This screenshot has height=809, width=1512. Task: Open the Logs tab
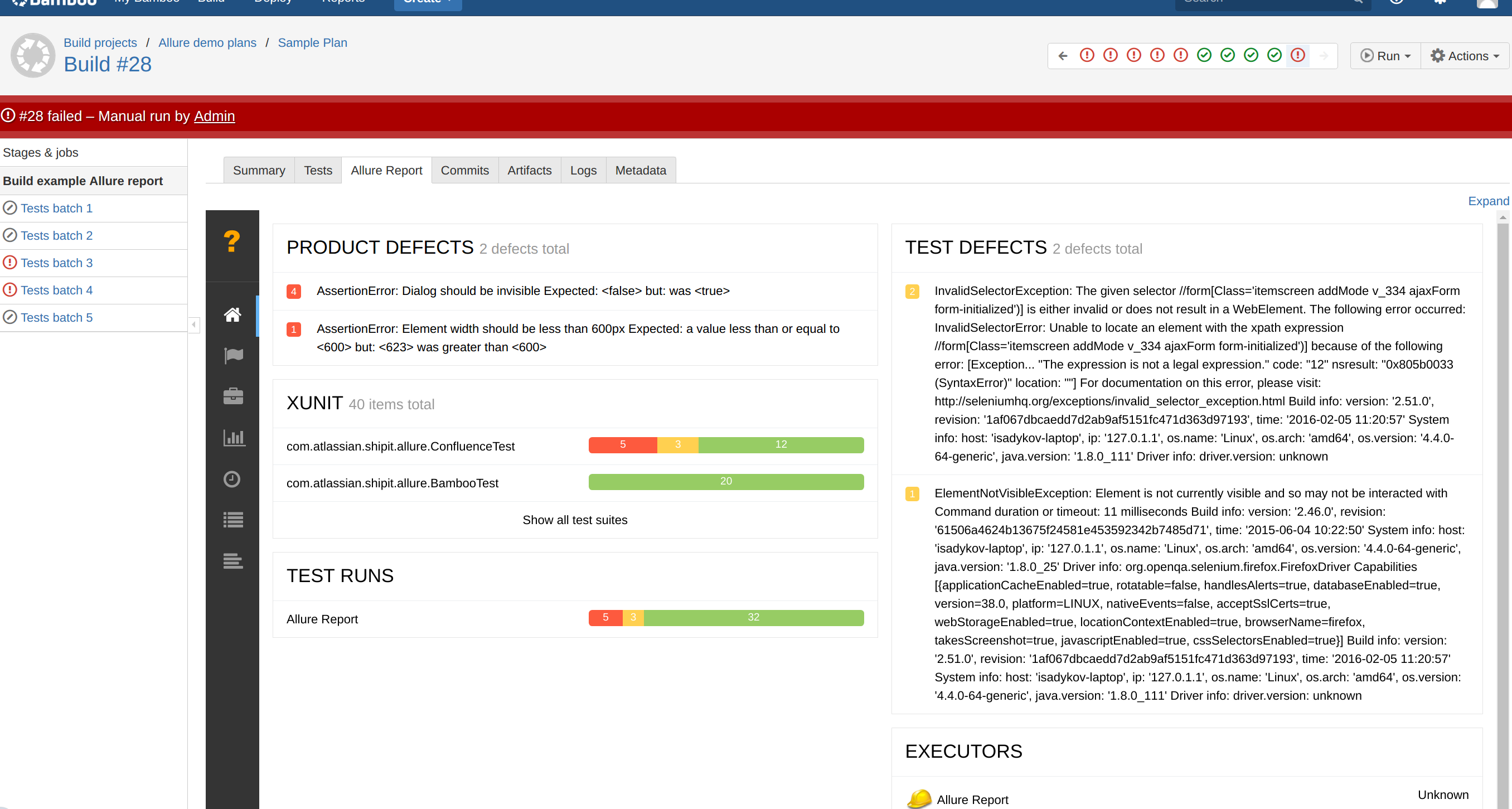pos(583,170)
